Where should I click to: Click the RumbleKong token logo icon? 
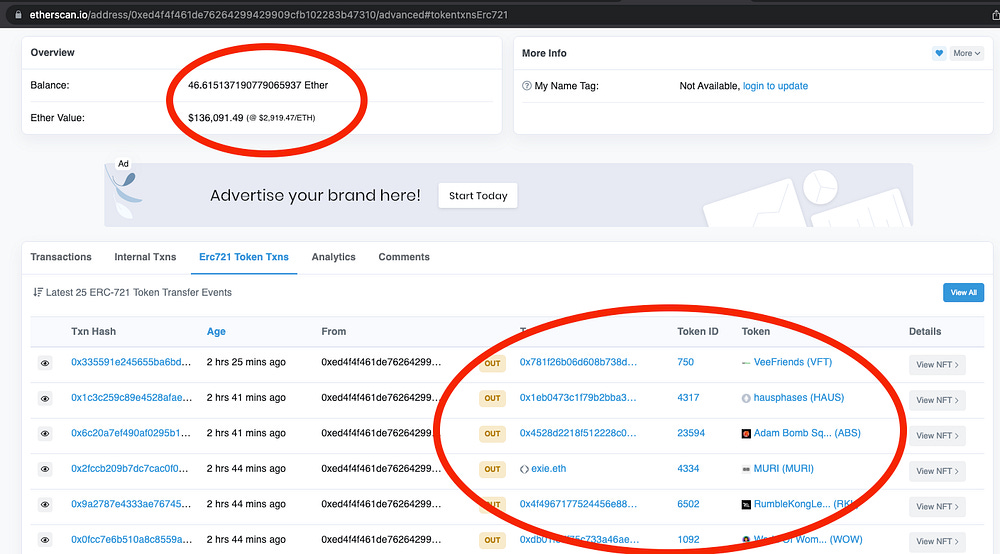click(x=746, y=505)
